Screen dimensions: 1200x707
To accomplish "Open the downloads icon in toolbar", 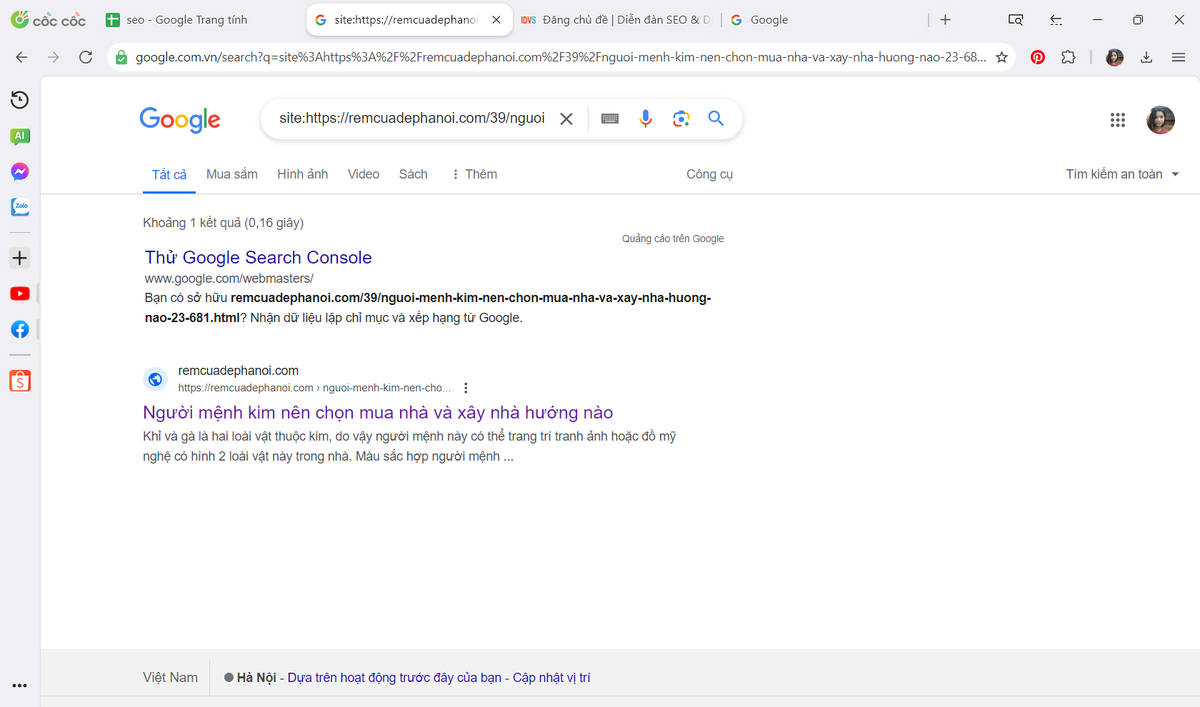I will pos(1147,57).
